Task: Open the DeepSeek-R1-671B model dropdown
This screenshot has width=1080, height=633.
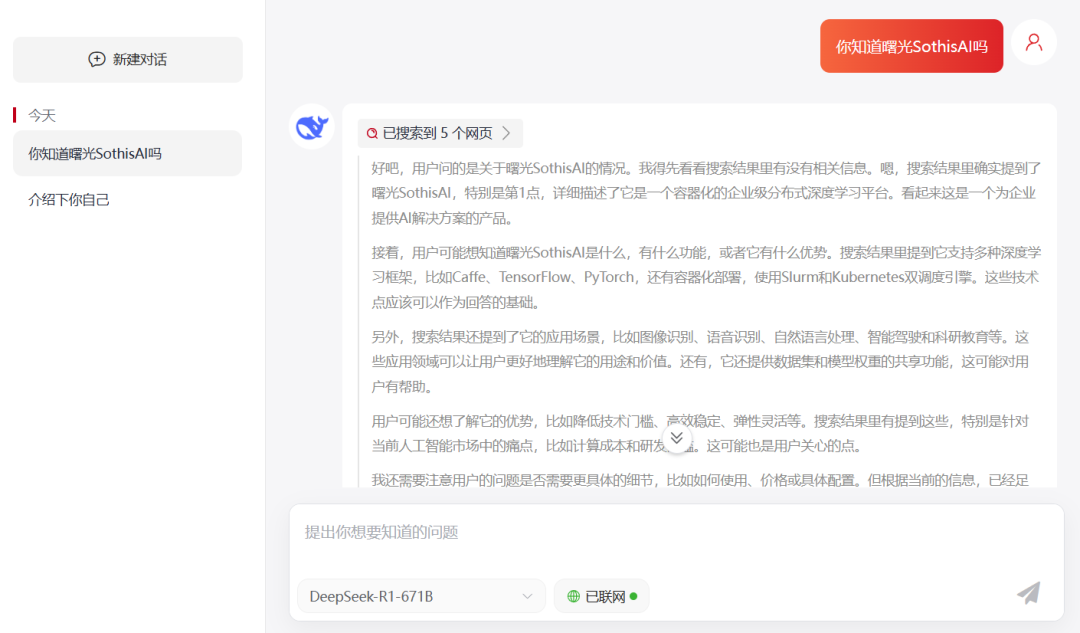Action: pos(421,595)
